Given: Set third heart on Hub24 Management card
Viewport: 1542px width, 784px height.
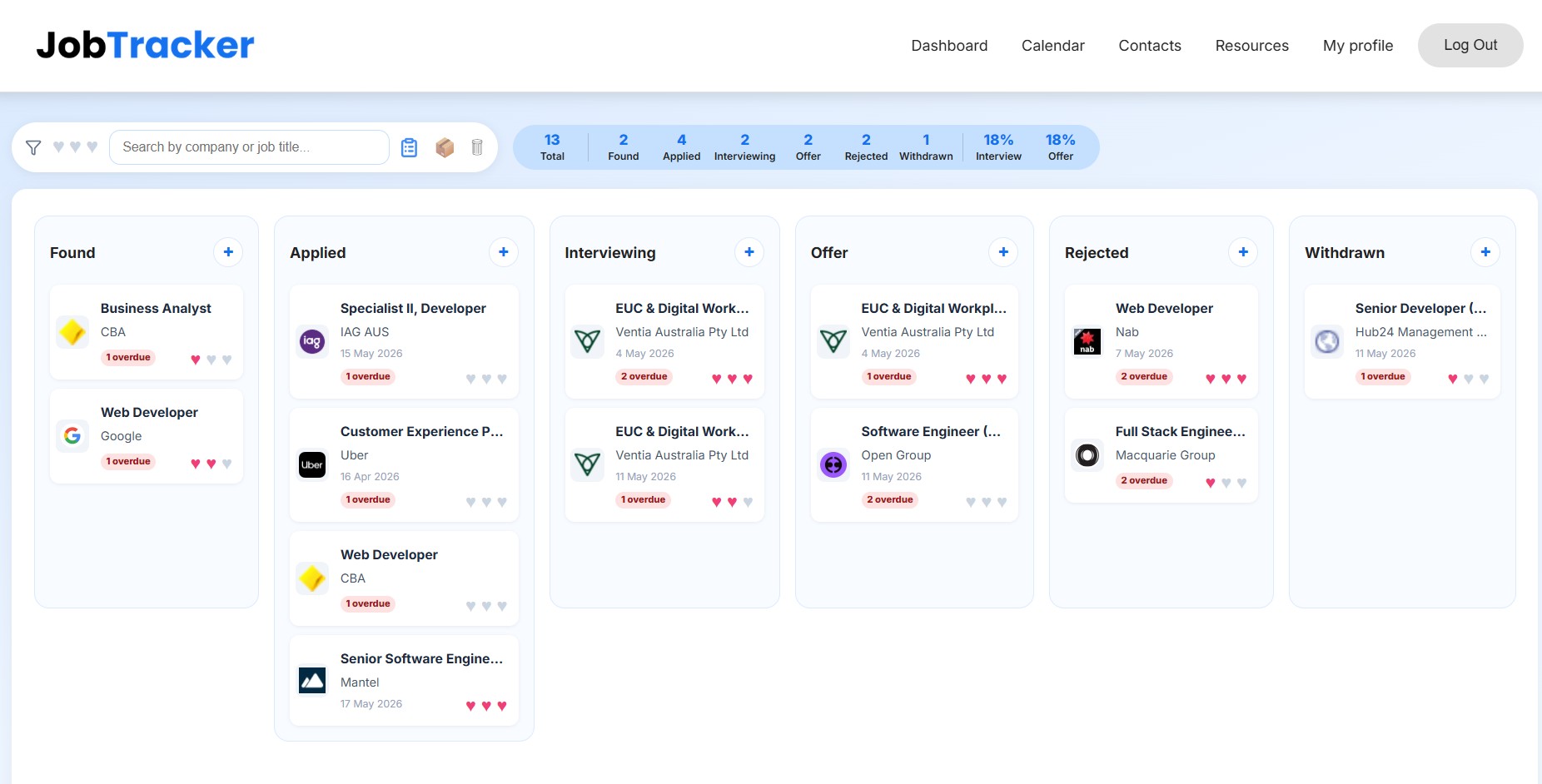Looking at the screenshot, I should pyautogui.click(x=1484, y=379).
